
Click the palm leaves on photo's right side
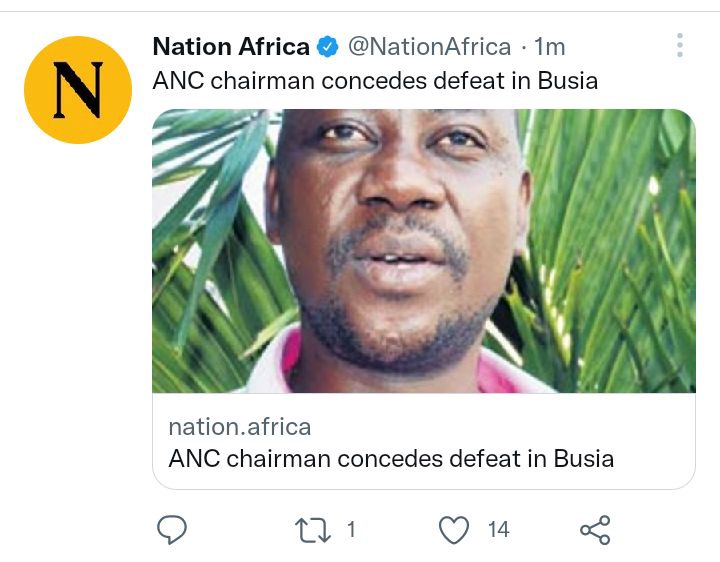[x=620, y=250]
